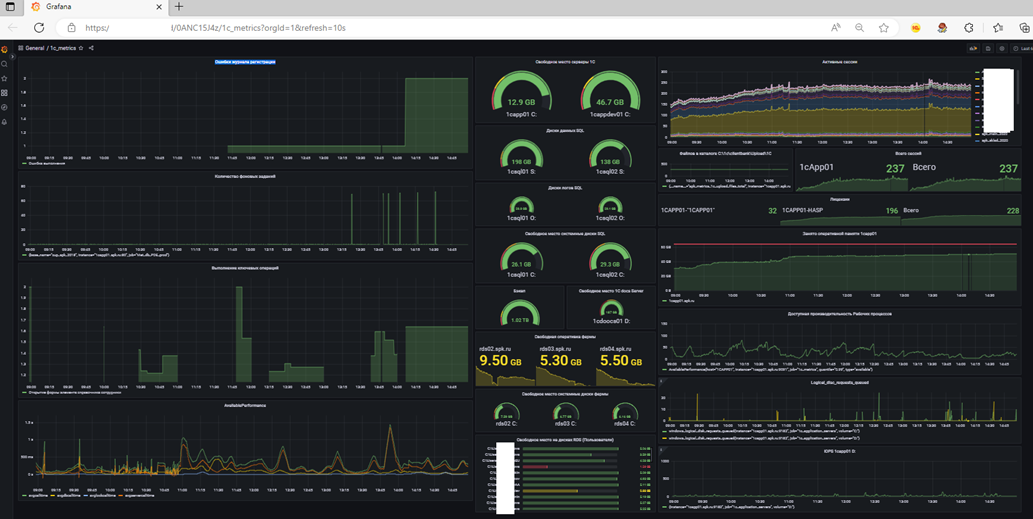1033x519 pixels.
Task: Open the Search dashboards sidebar icon
Action: [5, 63]
